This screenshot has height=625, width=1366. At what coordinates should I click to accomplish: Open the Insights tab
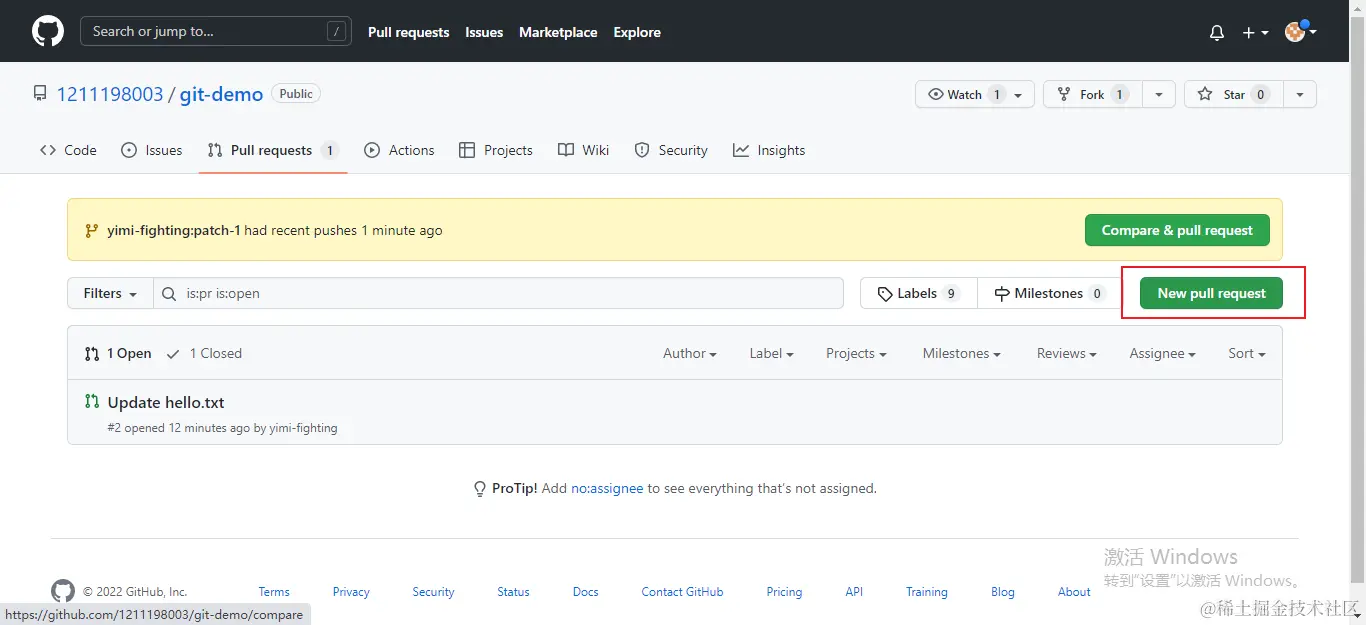pos(769,150)
